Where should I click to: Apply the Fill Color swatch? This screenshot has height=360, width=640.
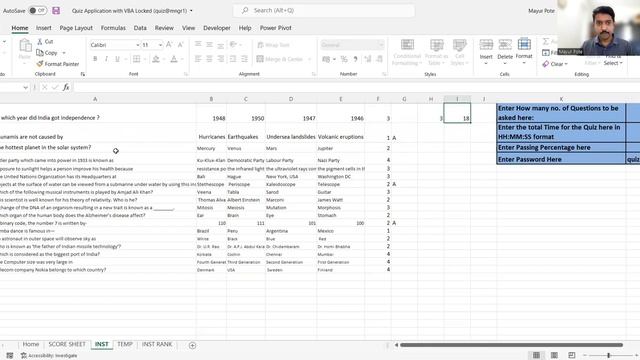coord(156,59)
